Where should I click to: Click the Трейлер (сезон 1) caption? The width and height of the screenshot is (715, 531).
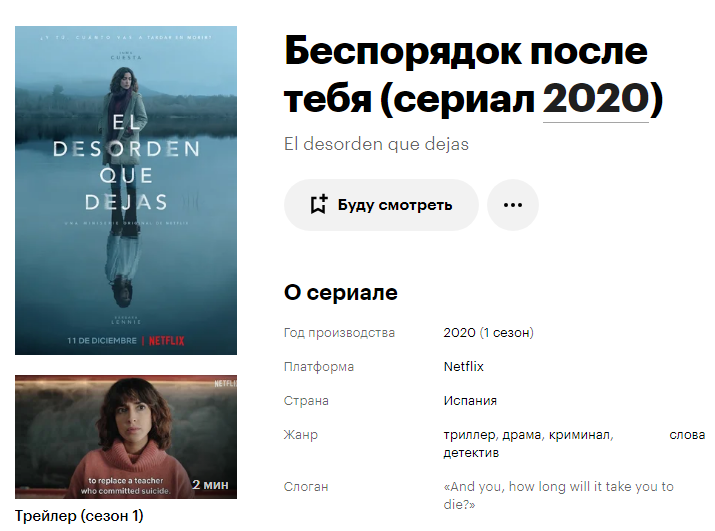[x=79, y=516]
